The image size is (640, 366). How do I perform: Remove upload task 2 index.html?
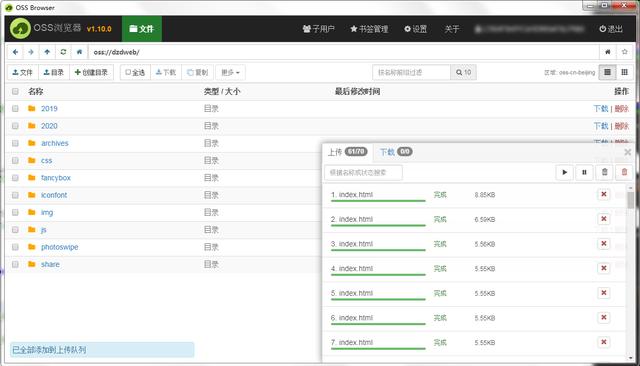604,219
